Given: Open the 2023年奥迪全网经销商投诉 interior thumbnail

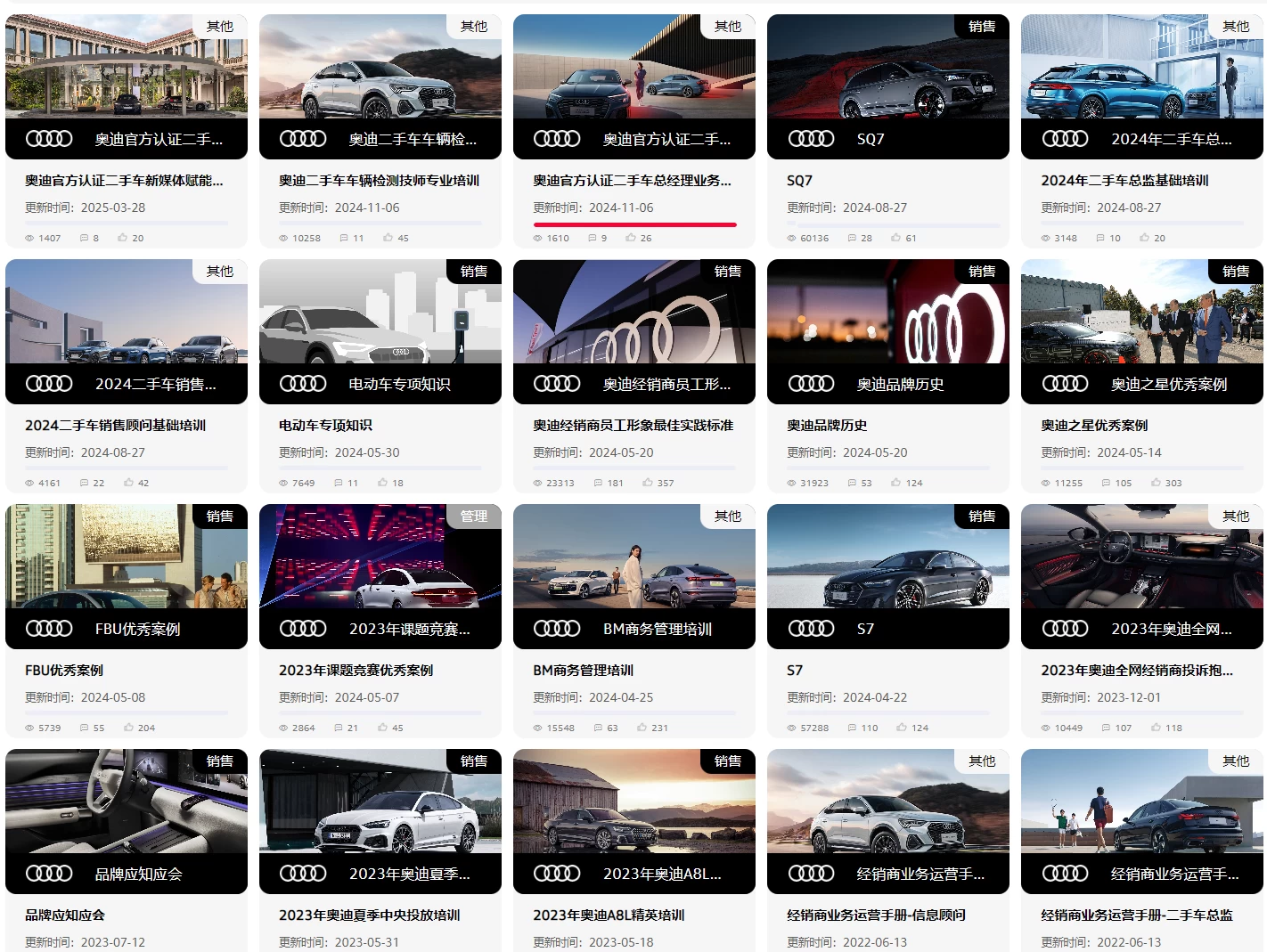Looking at the screenshot, I should (1141, 557).
